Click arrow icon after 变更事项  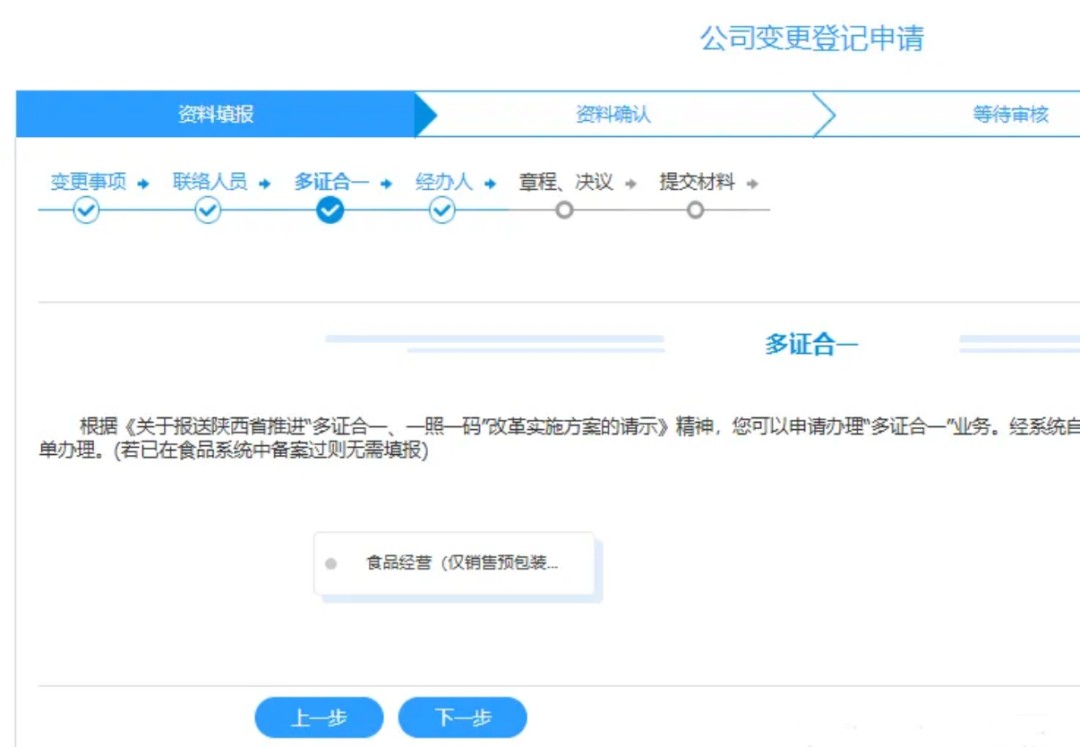click(143, 183)
